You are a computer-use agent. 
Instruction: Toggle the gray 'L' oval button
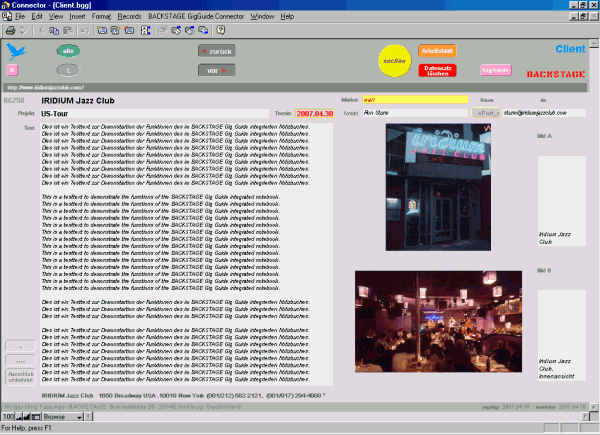pyautogui.click(x=68, y=69)
